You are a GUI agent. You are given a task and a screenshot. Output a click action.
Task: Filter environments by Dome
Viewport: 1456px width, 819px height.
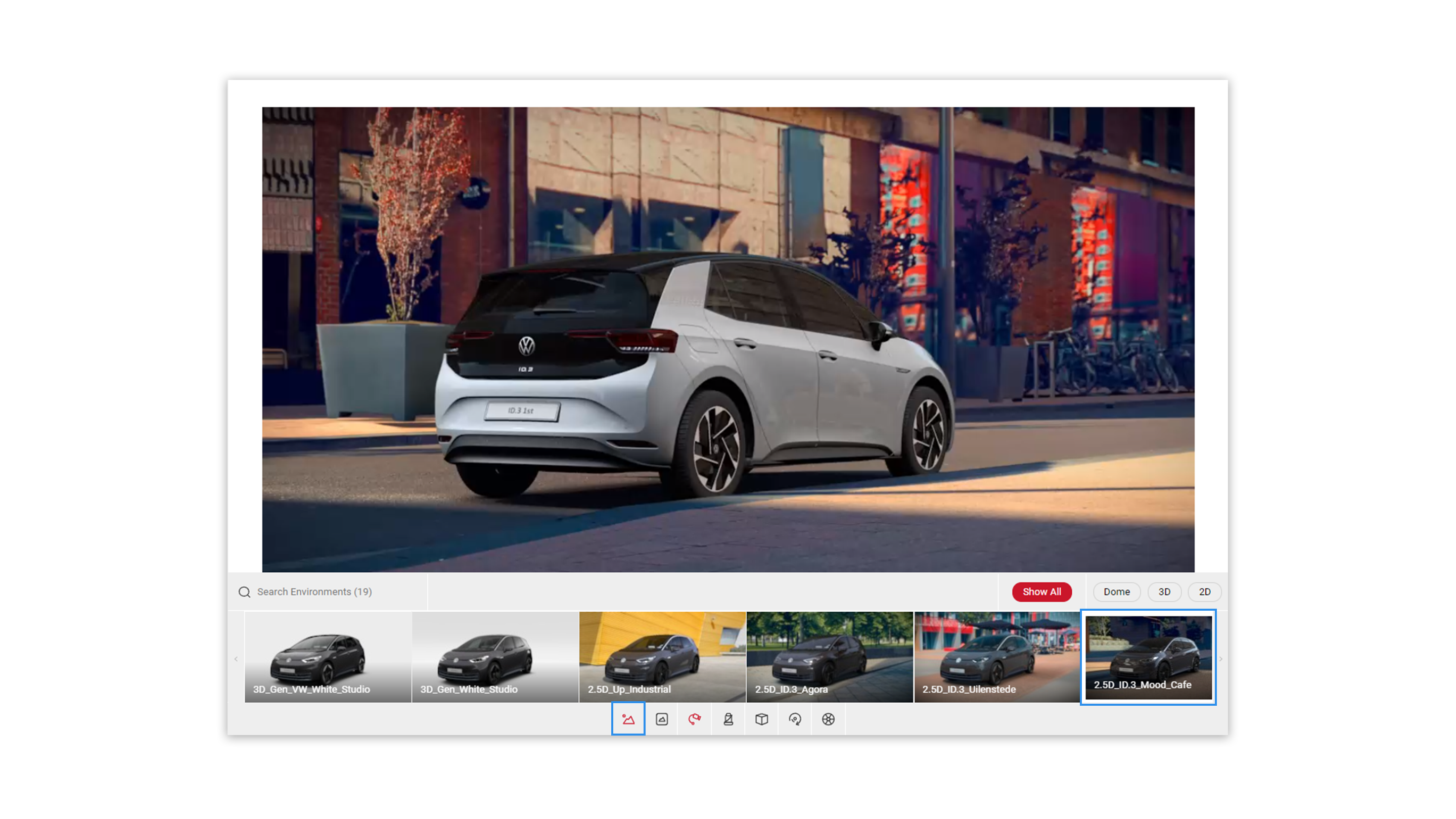coord(1117,592)
